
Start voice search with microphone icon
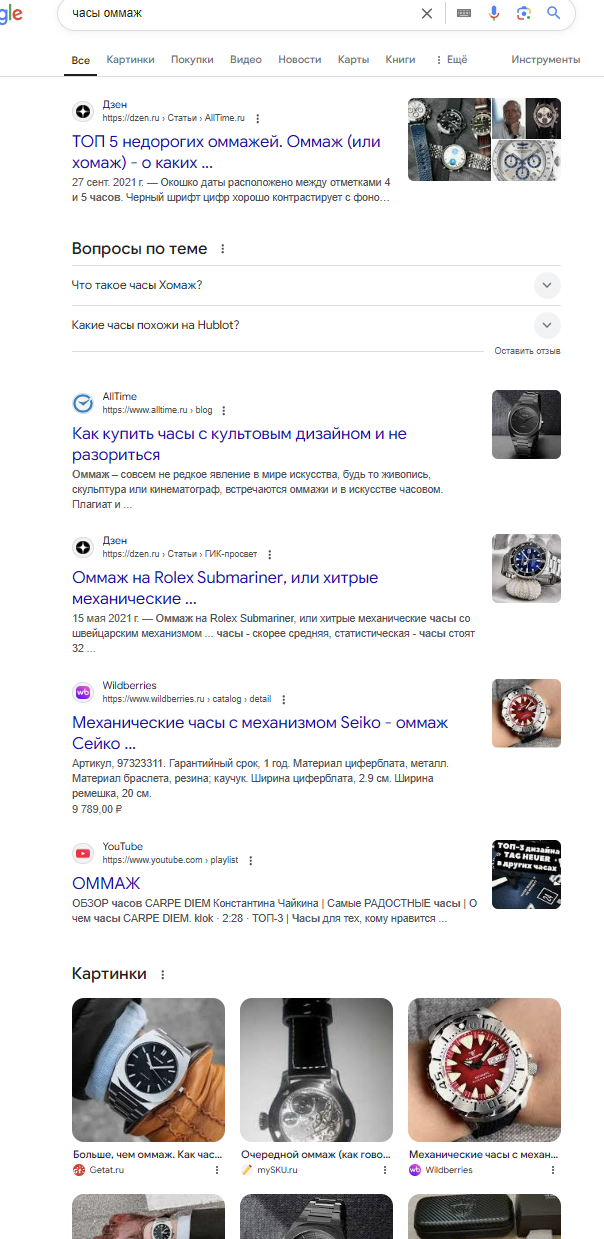pyautogui.click(x=494, y=13)
